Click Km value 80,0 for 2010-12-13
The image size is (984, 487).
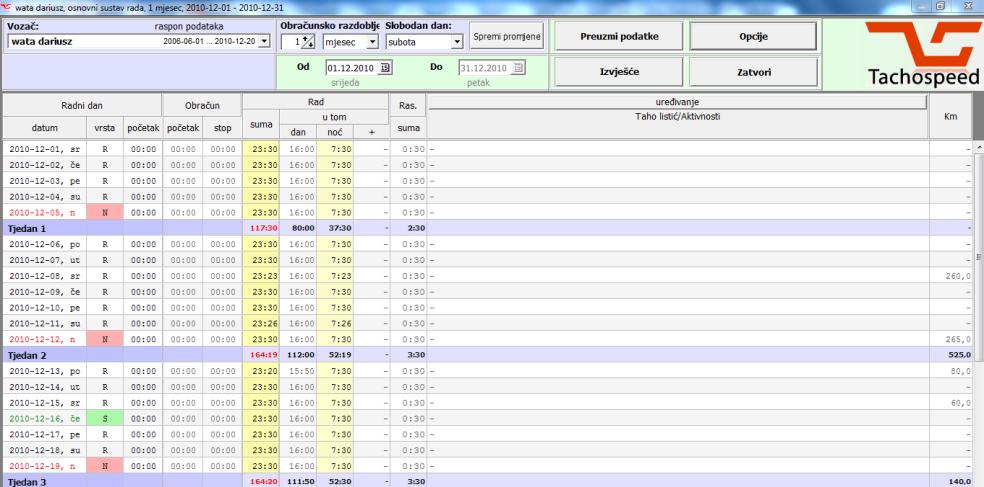pos(961,371)
